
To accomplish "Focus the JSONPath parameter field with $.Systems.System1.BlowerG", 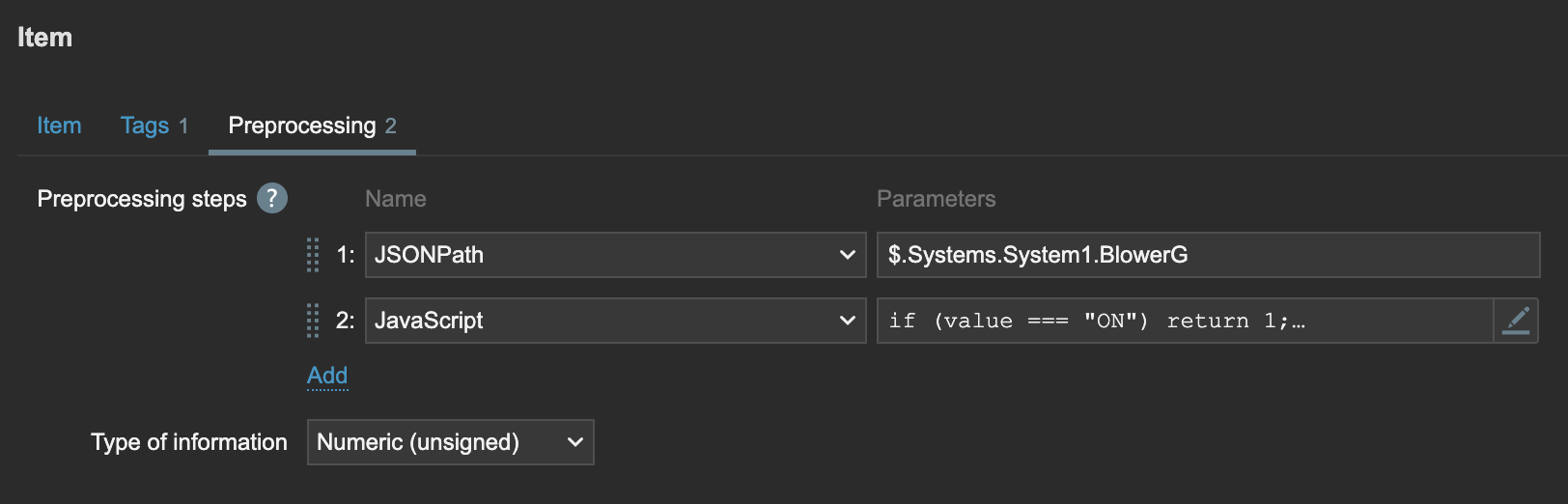I will click(x=1207, y=255).
